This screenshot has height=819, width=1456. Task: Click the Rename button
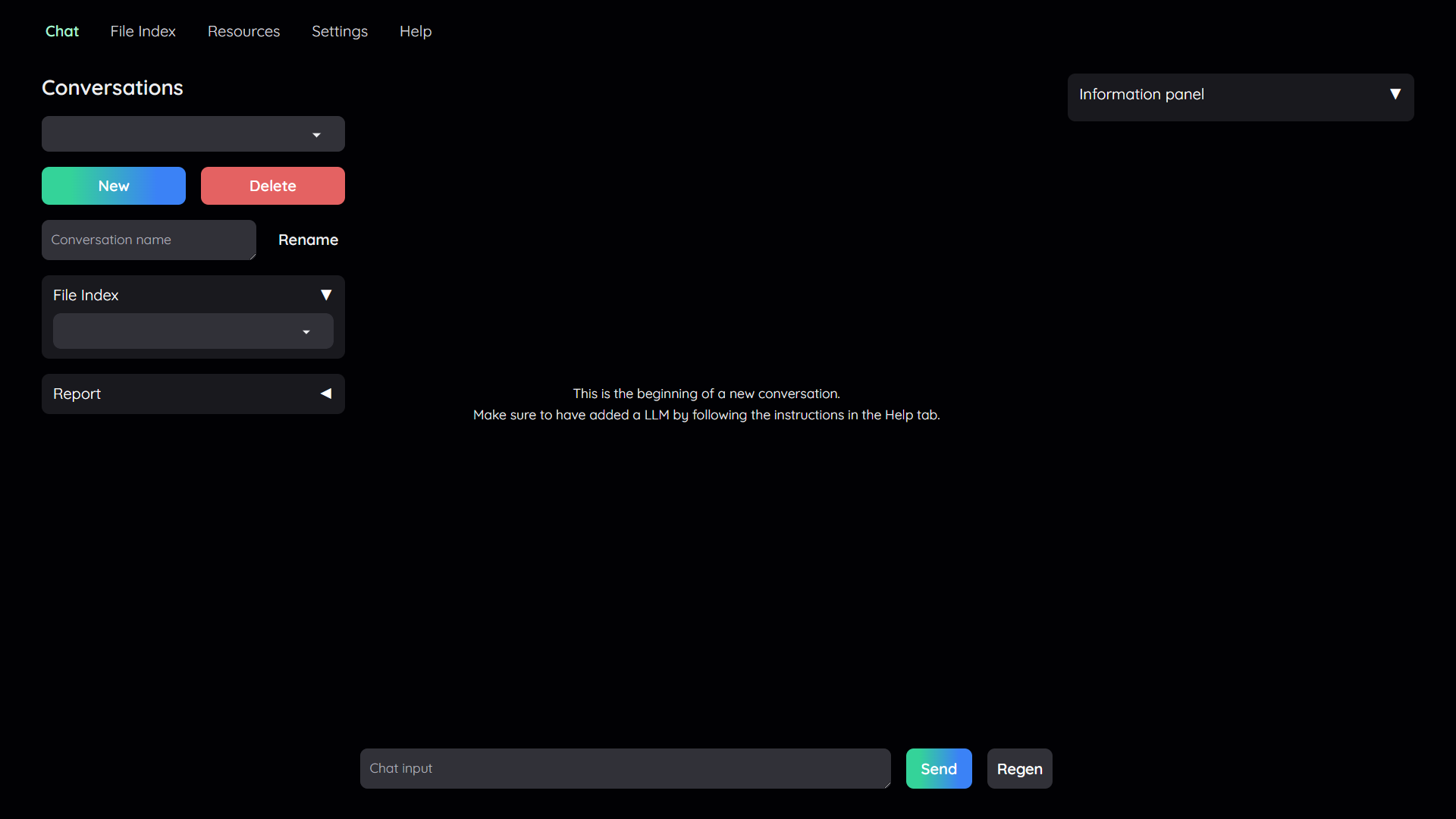308,240
